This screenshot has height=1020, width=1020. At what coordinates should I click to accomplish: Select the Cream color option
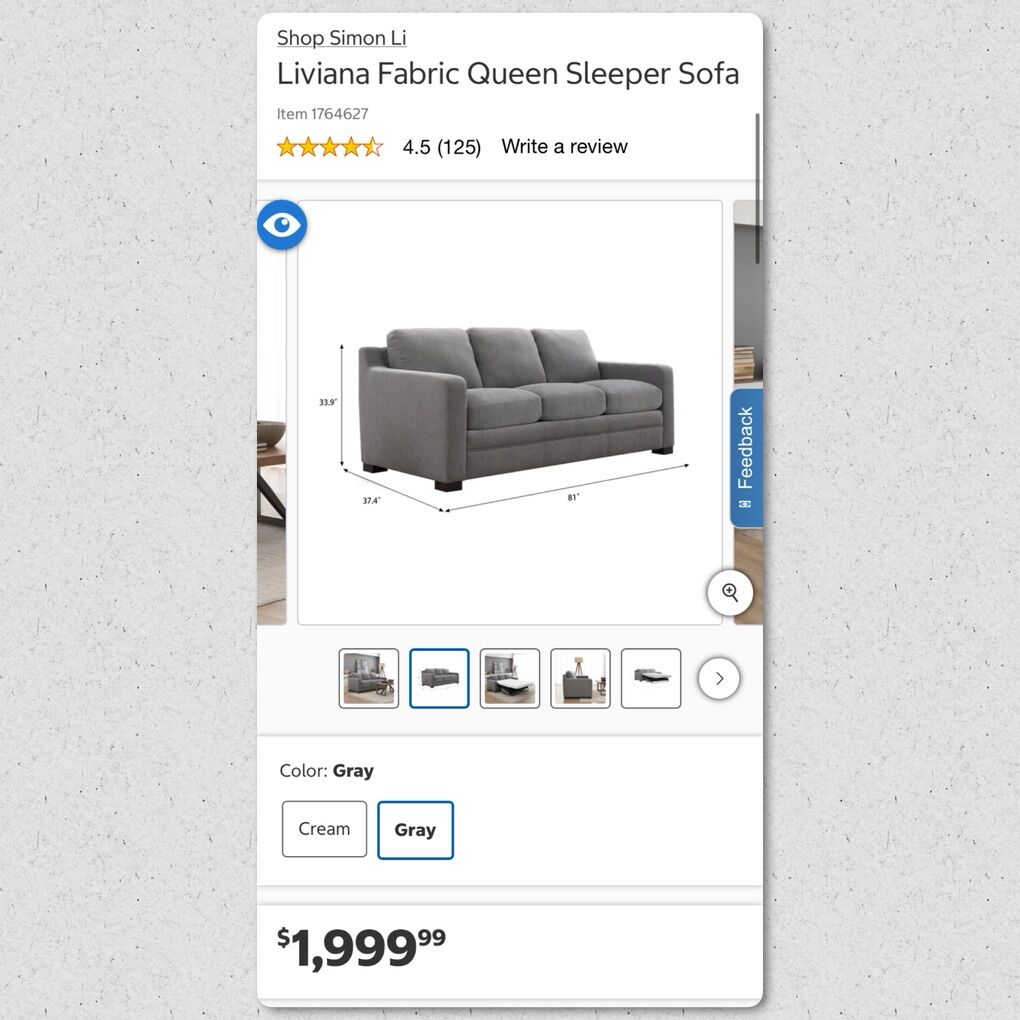[324, 829]
